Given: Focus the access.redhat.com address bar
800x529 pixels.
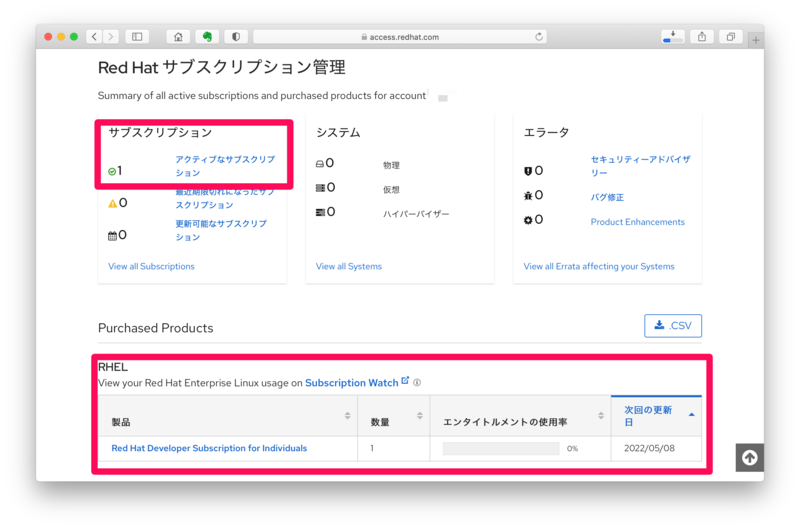Looking at the screenshot, I should tap(399, 37).
